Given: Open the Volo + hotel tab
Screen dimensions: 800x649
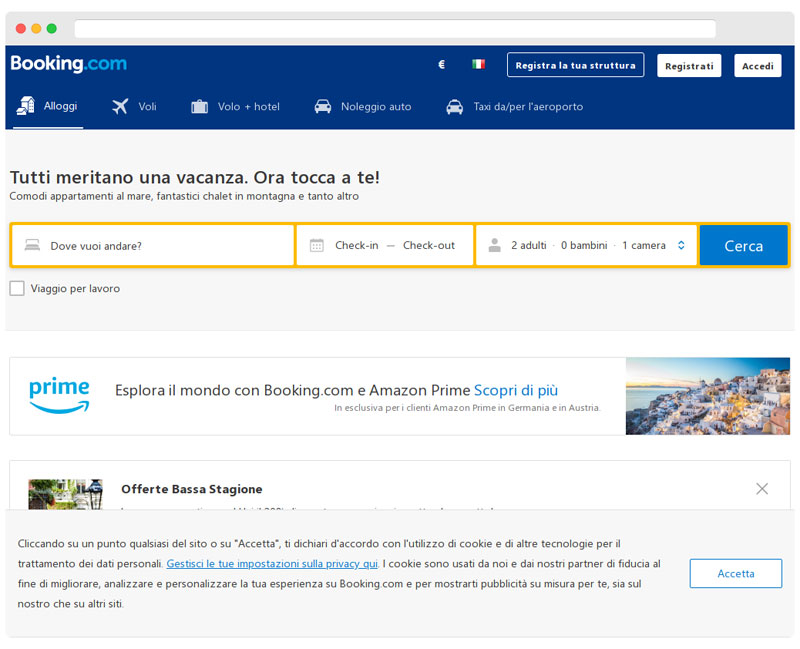Looking at the screenshot, I should pyautogui.click(x=235, y=107).
